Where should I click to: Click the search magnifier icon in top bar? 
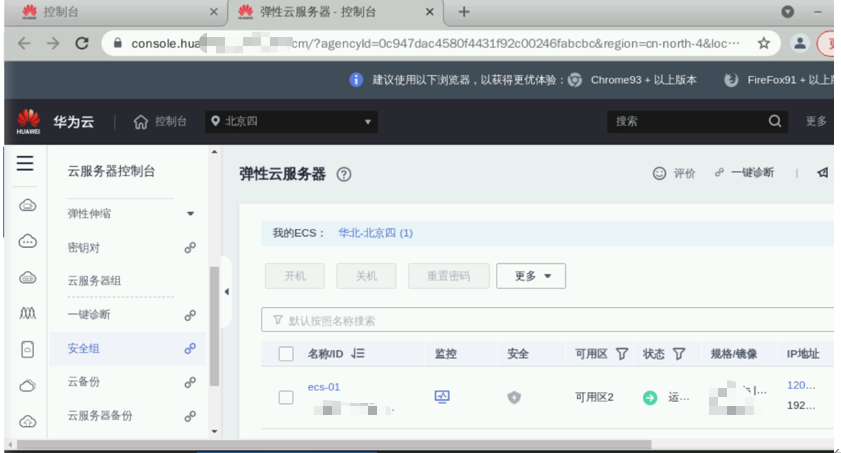pyautogui.click(x=775, y=121)
